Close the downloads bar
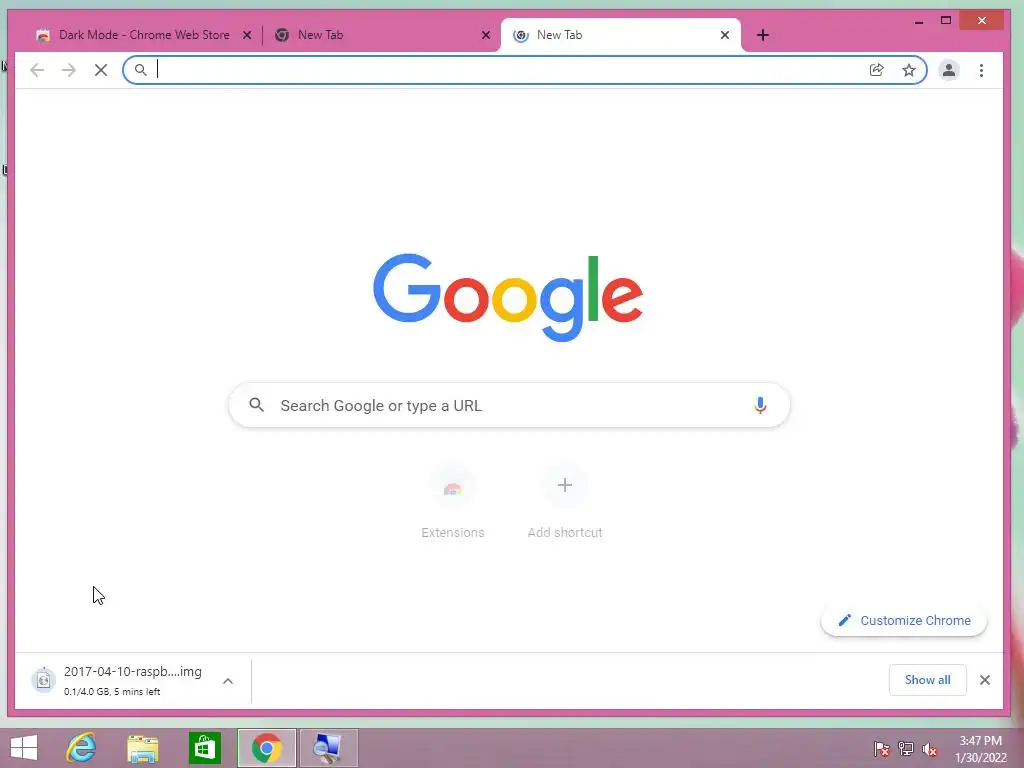Viewport: 1024px width, 768px height. coord(985,680)
